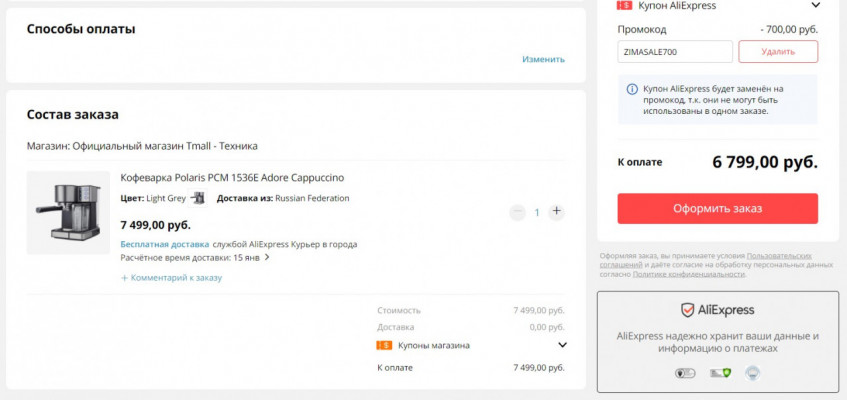Expand delivery time details chevron
This screenshot has height=400, width=847.
[267, 257]
